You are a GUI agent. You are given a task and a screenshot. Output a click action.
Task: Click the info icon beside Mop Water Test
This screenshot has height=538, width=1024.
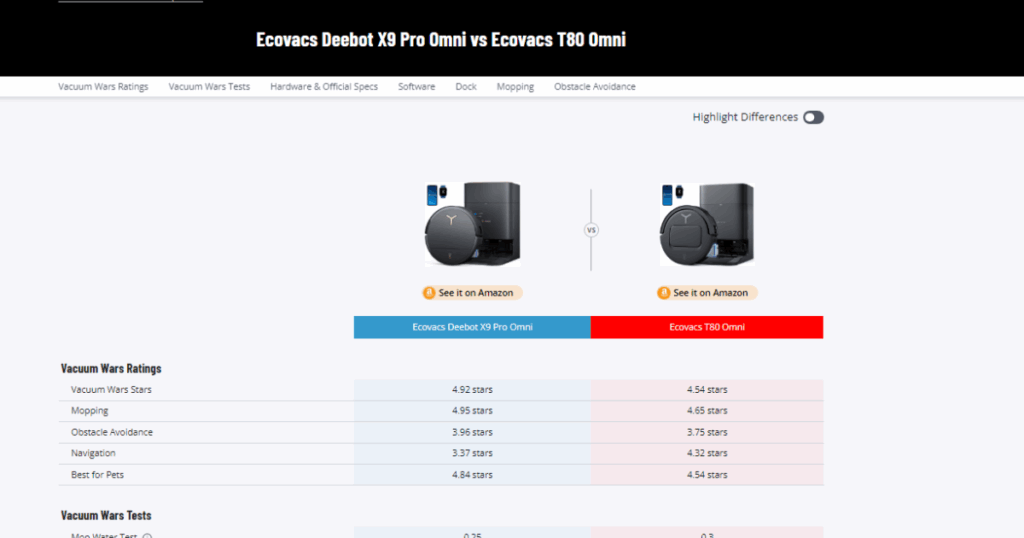click(148, 536)
